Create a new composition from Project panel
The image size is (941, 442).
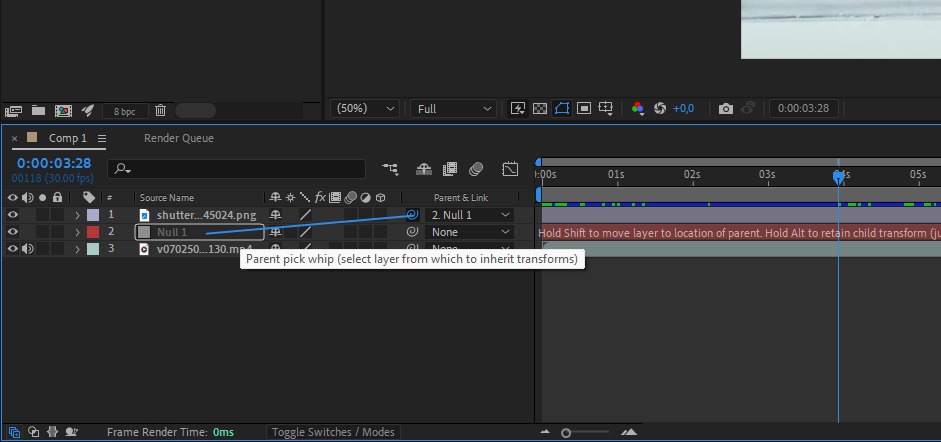[63, 111]
